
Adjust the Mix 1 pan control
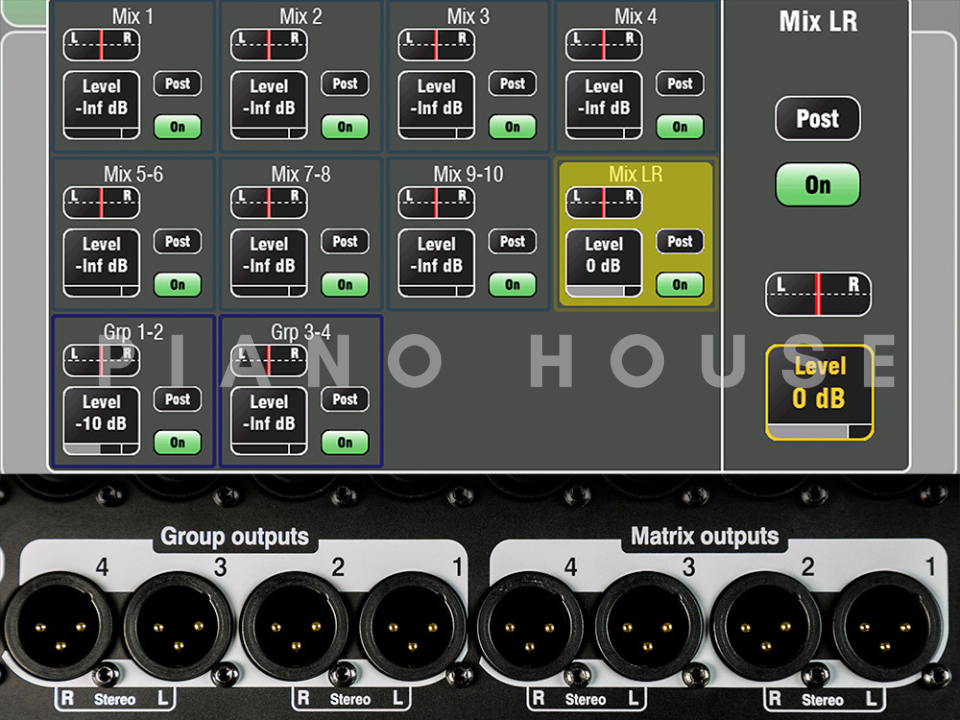tap(101, 45)
